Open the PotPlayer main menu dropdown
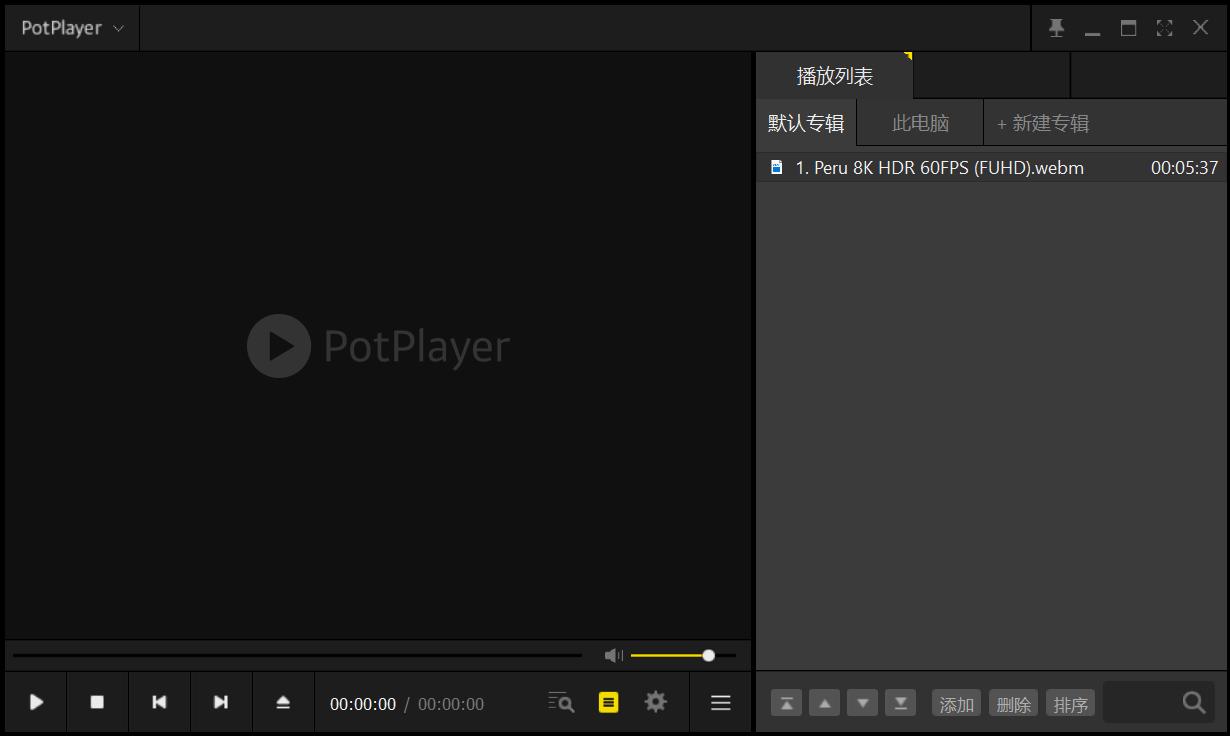This screenshot has height=736, width=1230. pos(70,27)
